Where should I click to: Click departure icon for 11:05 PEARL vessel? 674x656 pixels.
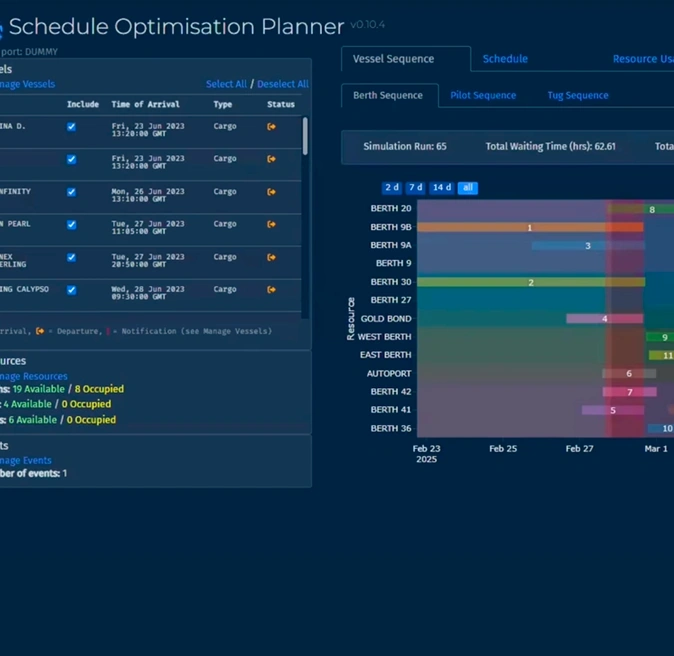pos(271,224)
